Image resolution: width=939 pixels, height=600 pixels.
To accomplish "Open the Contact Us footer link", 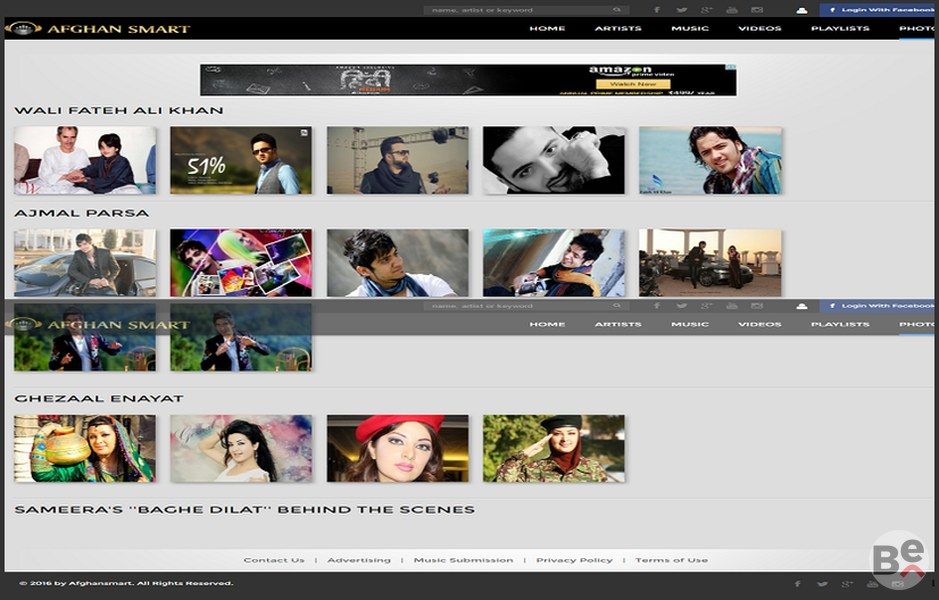I will pos(274,560).
